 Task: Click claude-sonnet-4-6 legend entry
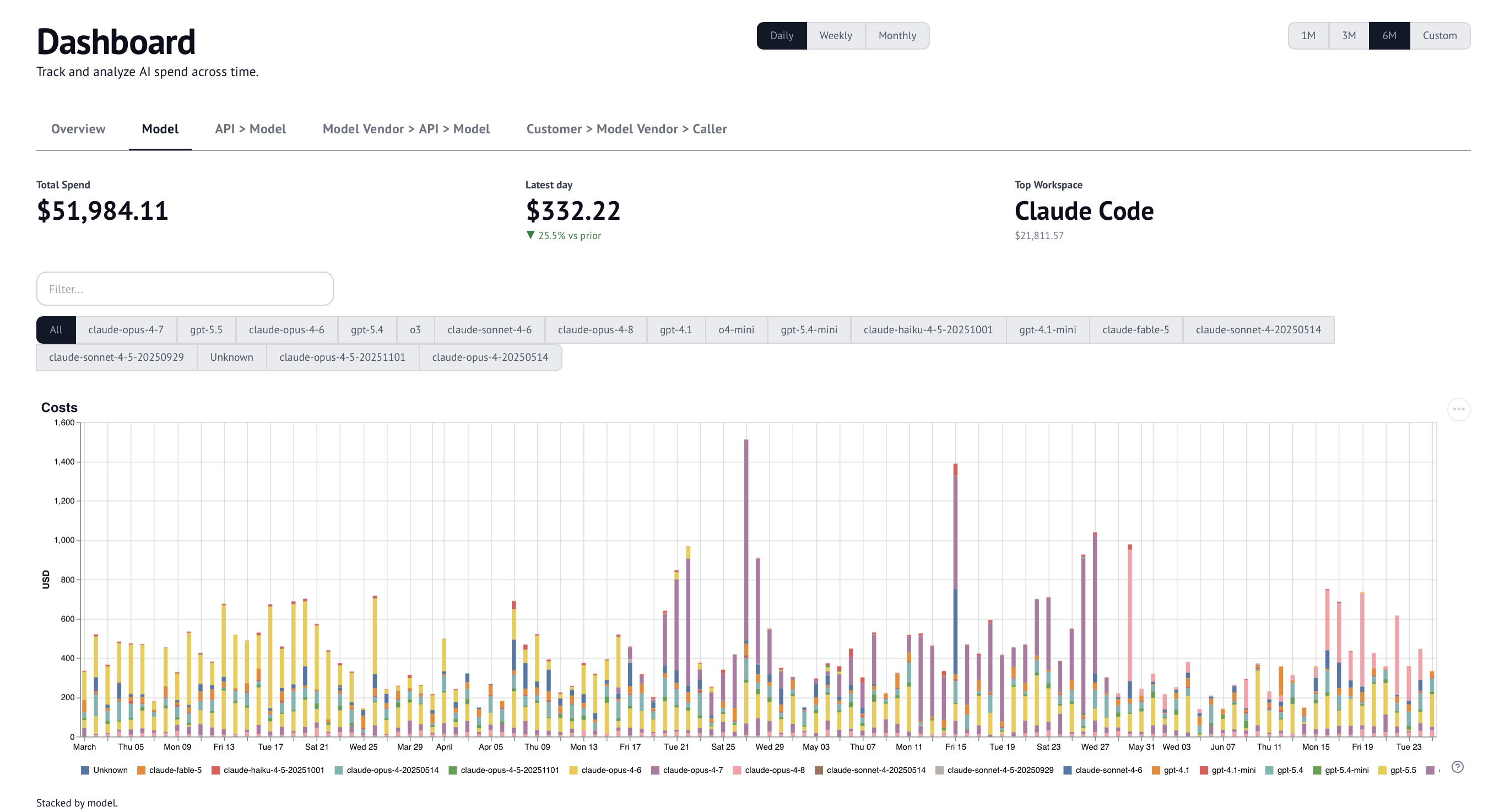click(x=1102, y=770)
